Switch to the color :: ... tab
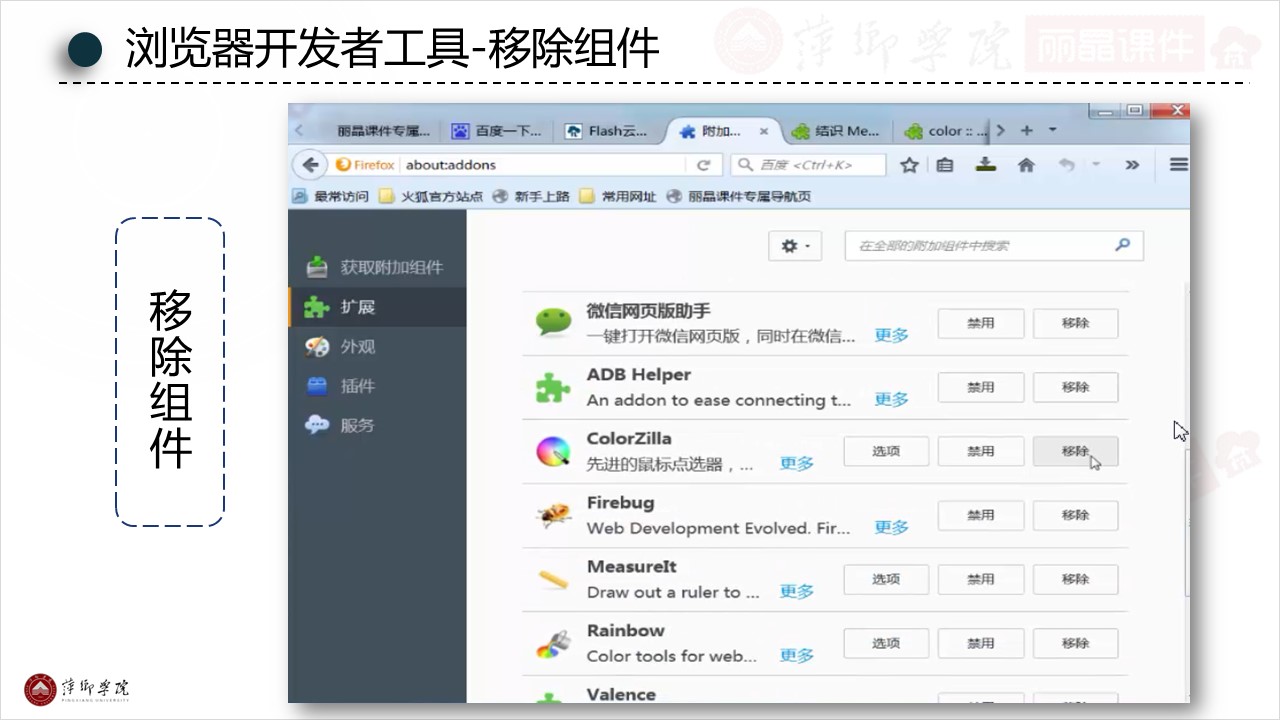 [x=946, y=131]
